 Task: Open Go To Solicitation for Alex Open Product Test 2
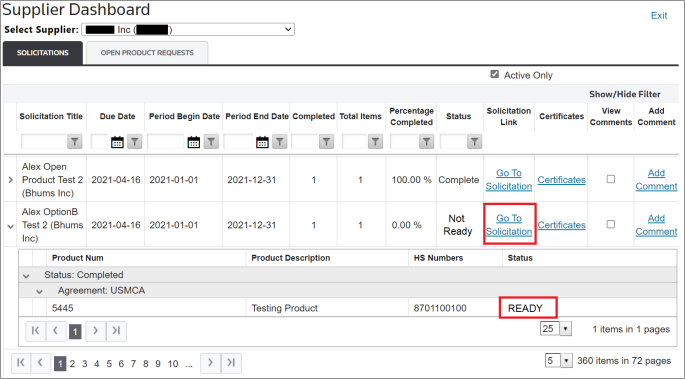point(509,179)
